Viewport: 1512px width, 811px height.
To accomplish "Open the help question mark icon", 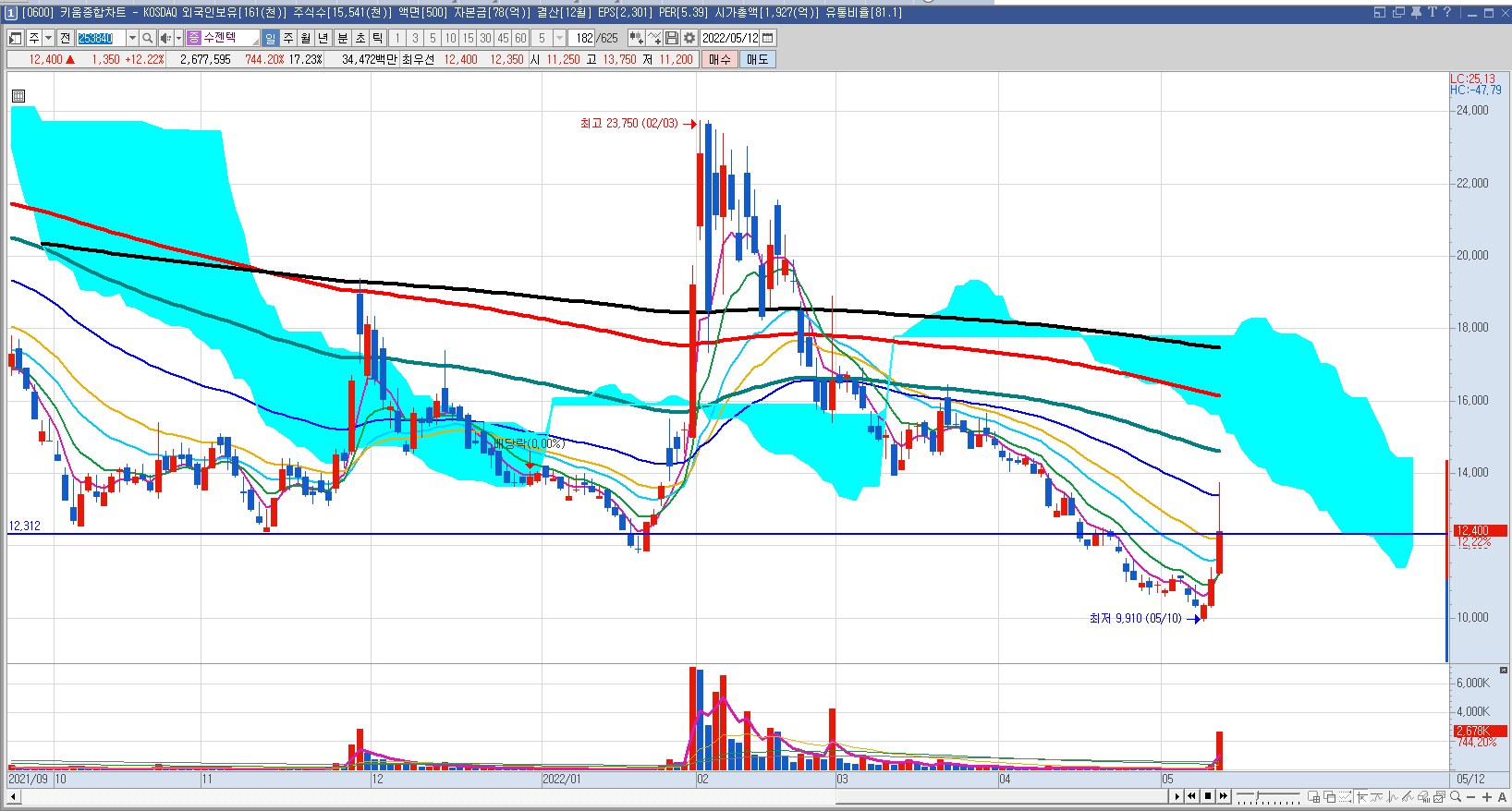I will (x=1447, y=12).
